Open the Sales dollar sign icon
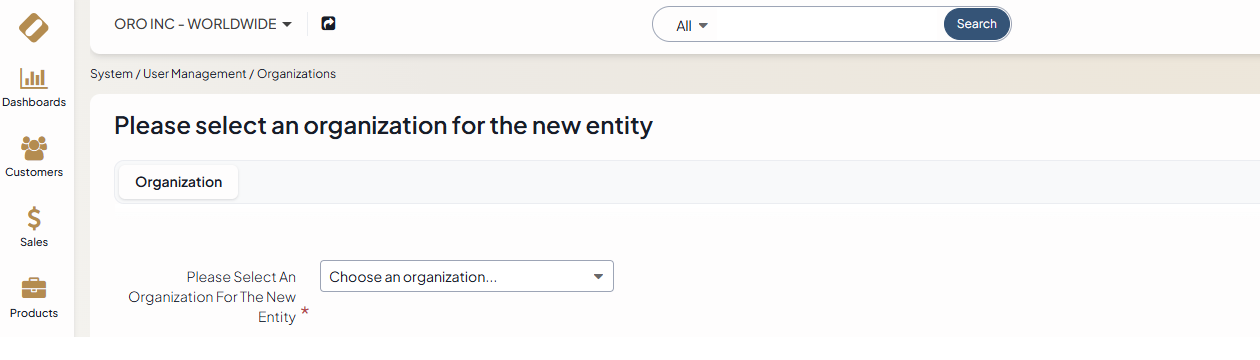 point(34,218)
